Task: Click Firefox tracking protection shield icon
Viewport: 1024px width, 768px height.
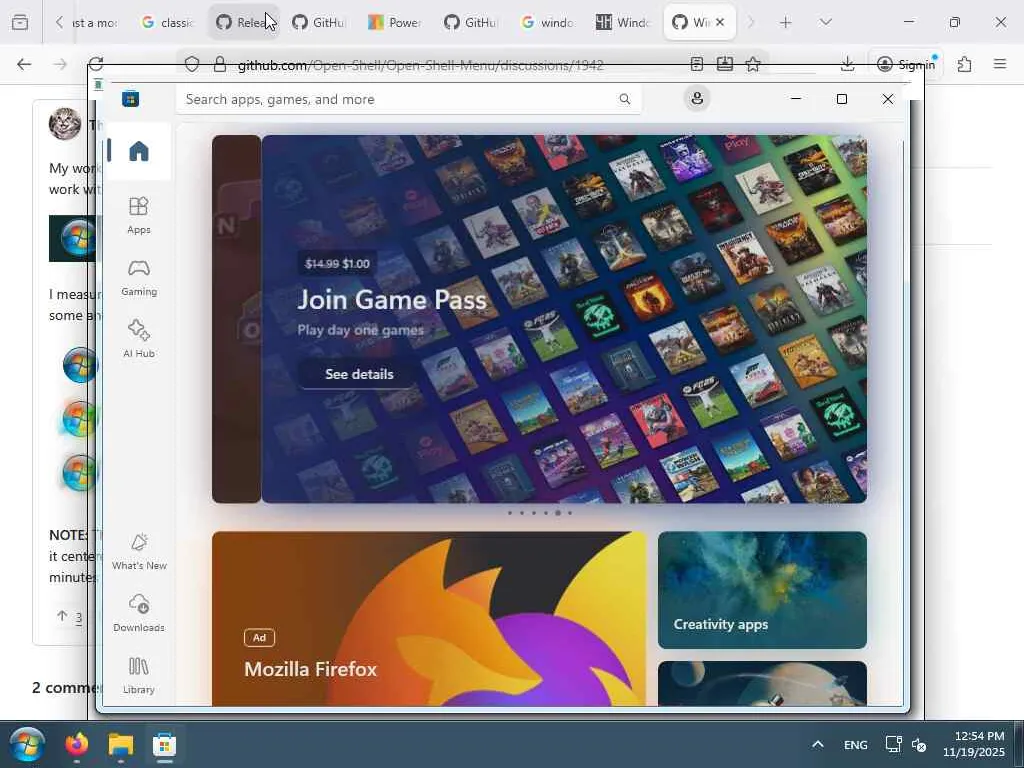Action: click(191, 64)
